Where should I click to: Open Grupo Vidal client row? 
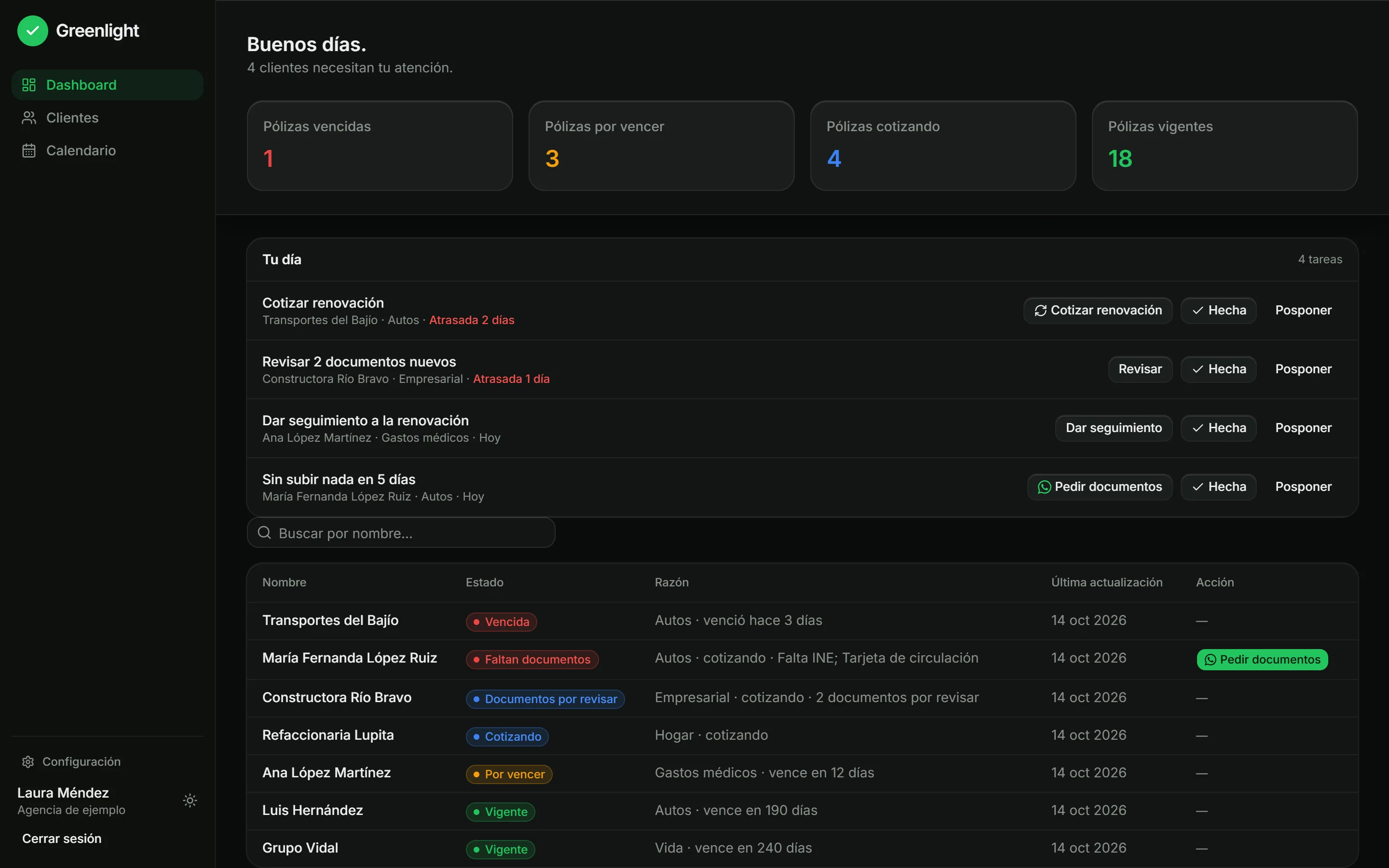802,849
